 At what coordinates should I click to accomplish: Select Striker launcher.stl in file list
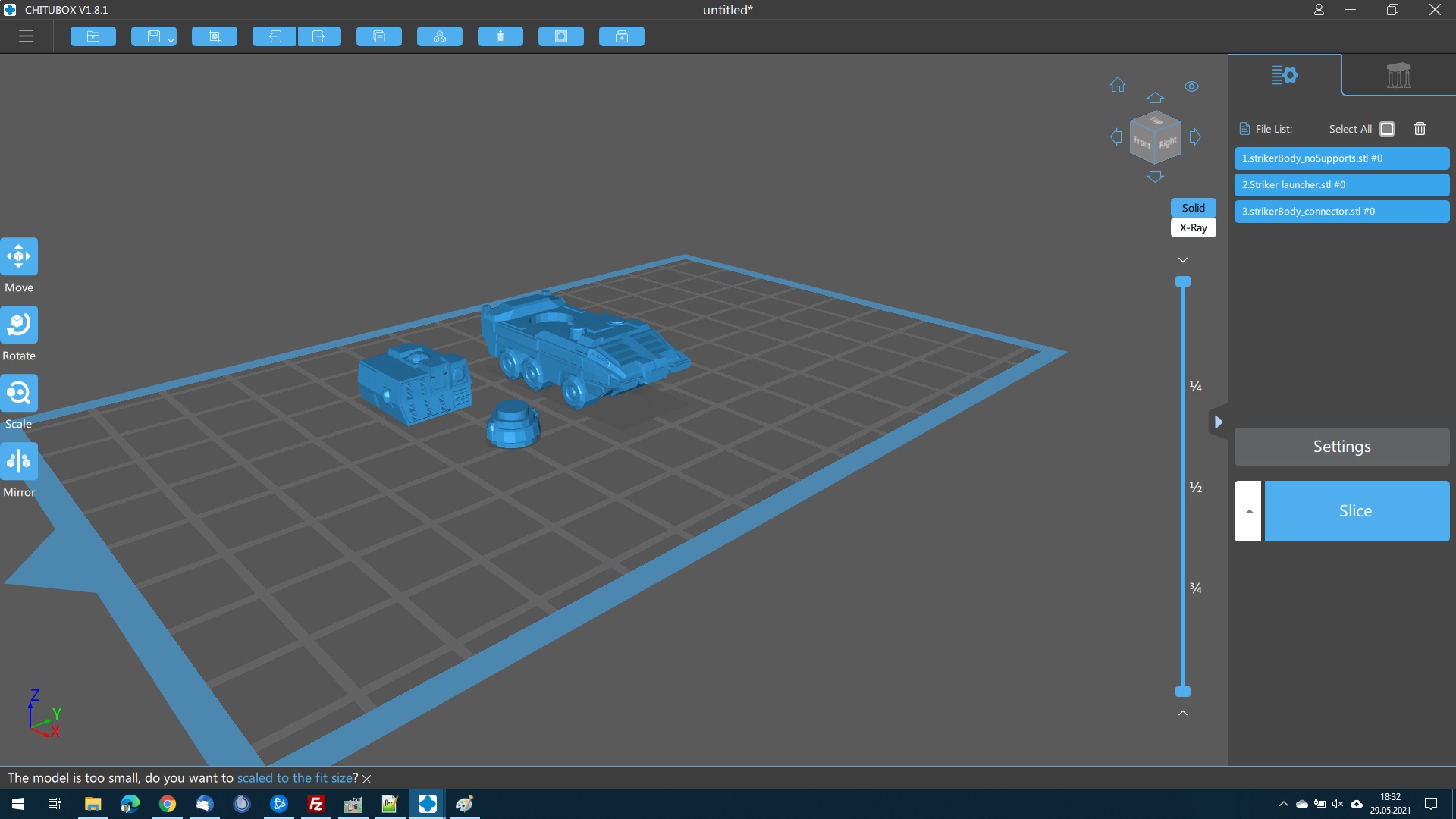pos(1341,185)
